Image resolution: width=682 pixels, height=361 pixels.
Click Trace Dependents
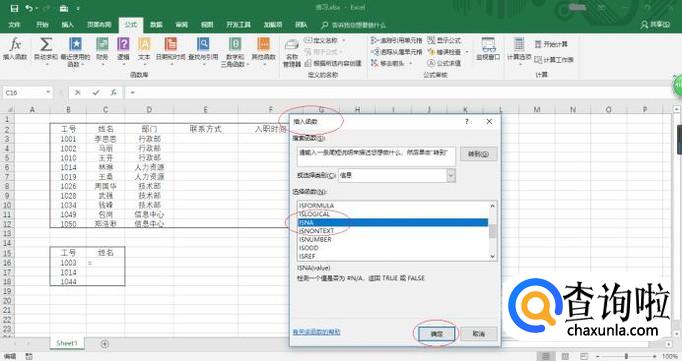pyautogui.click(x=396, y=52)
